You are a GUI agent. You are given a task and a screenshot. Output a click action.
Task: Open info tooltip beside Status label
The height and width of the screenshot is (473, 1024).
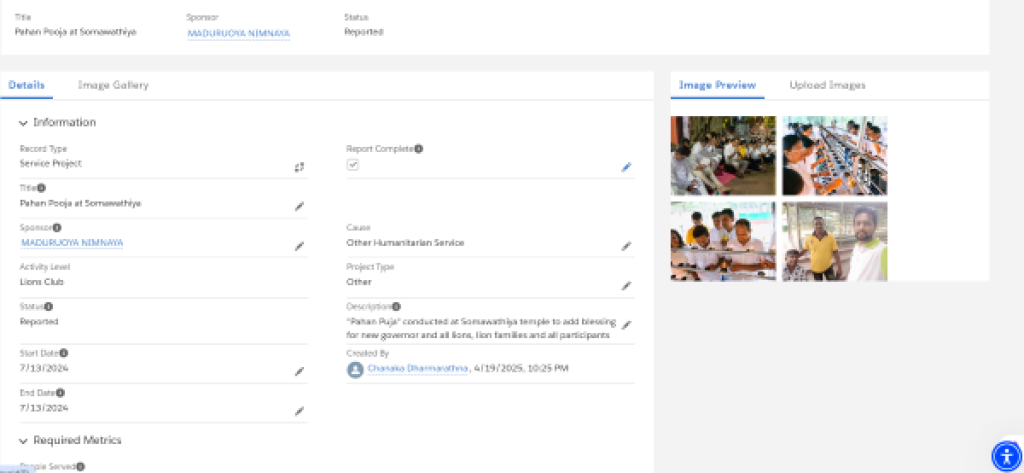[x=48, y=306]
